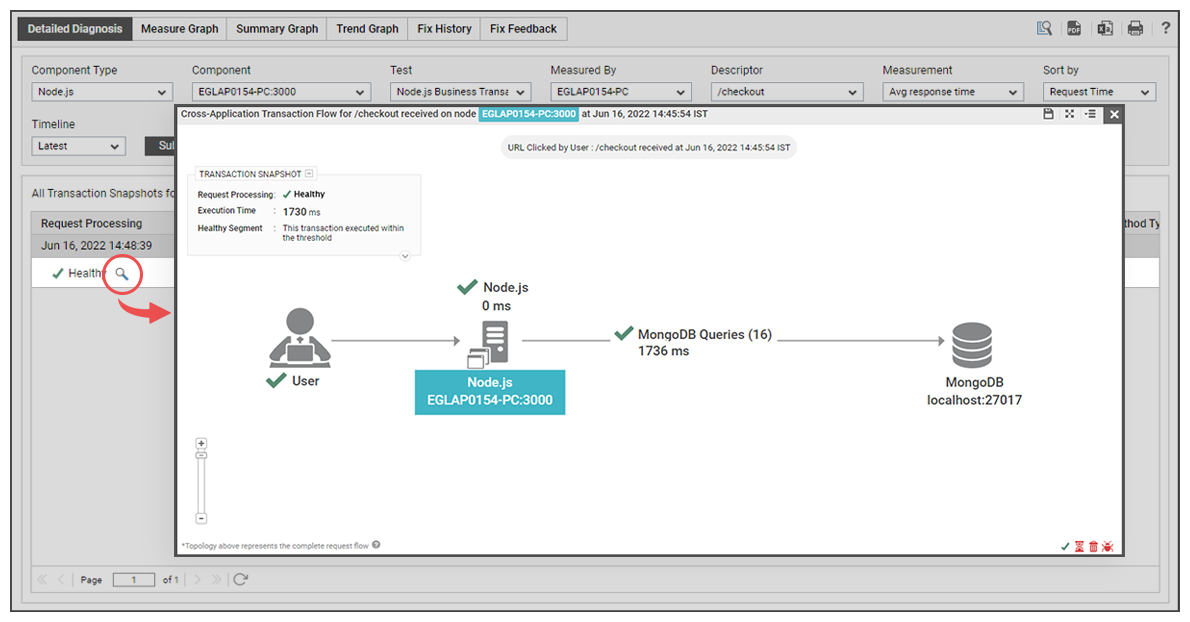Open the Fix History tab

[444, 29]
